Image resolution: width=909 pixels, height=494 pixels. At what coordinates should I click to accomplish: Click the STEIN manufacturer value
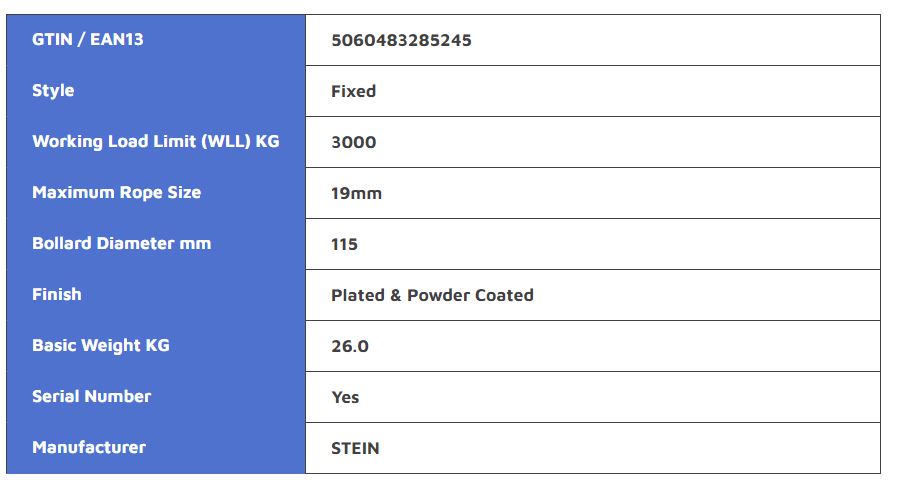[355, 448]
